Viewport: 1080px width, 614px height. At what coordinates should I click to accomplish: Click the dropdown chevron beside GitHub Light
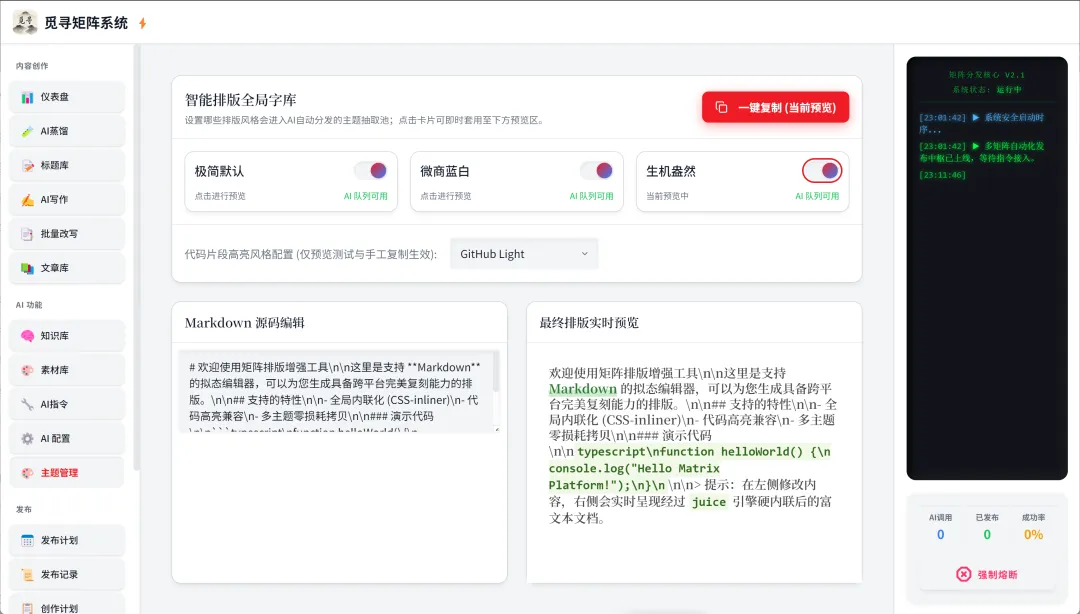click(x=584, y=254)
